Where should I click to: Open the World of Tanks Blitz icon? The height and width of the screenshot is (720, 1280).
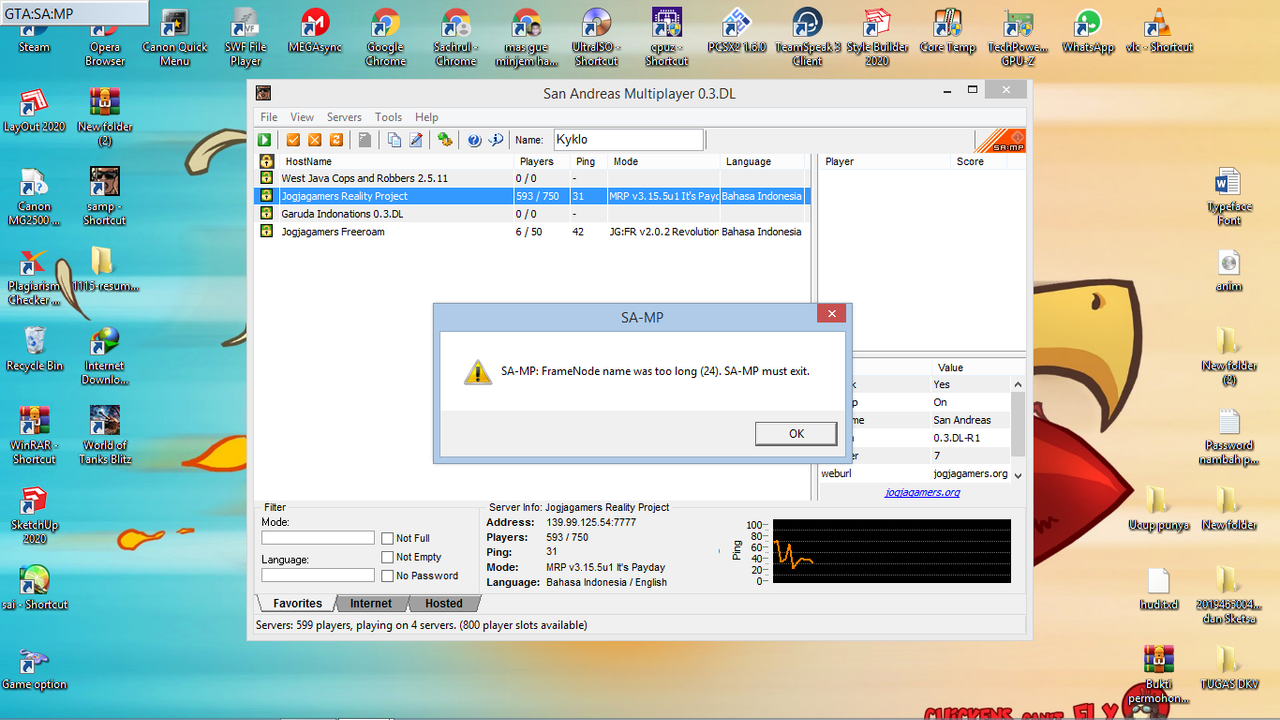point(105,435)
